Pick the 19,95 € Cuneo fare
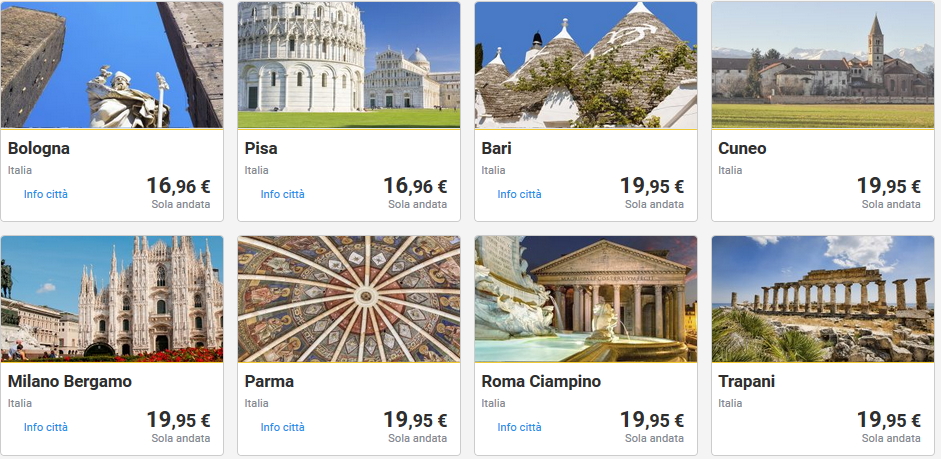The width and height of the screenshot is (941, 459). (x=888, y=186)
